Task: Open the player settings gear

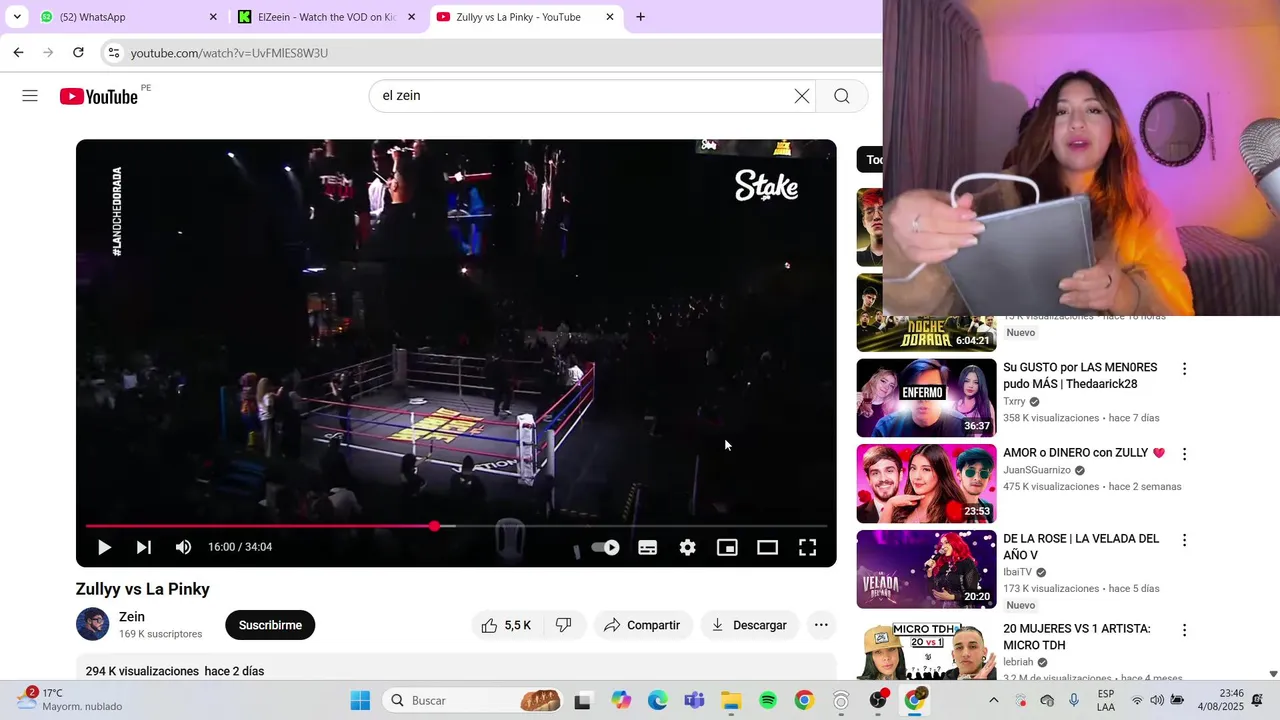Action: [x=688, y=547]
